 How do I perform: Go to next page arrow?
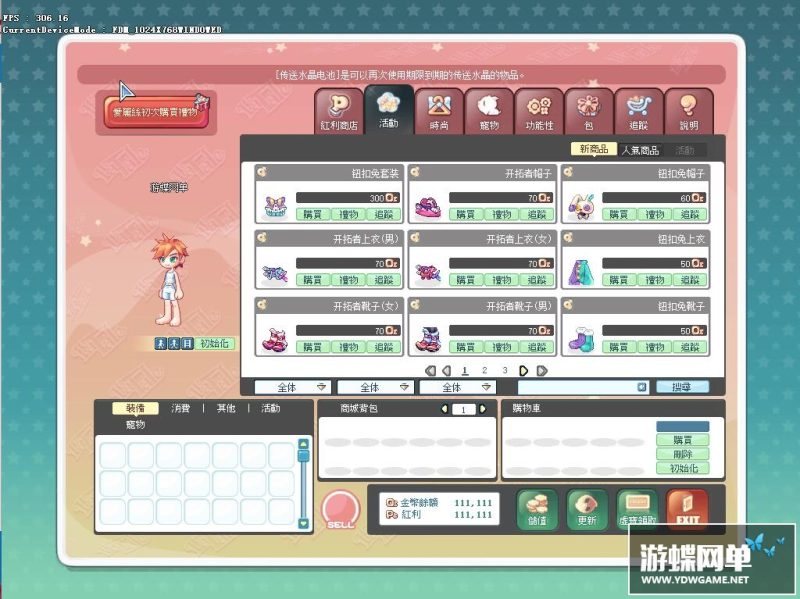[x=523, y=370]
